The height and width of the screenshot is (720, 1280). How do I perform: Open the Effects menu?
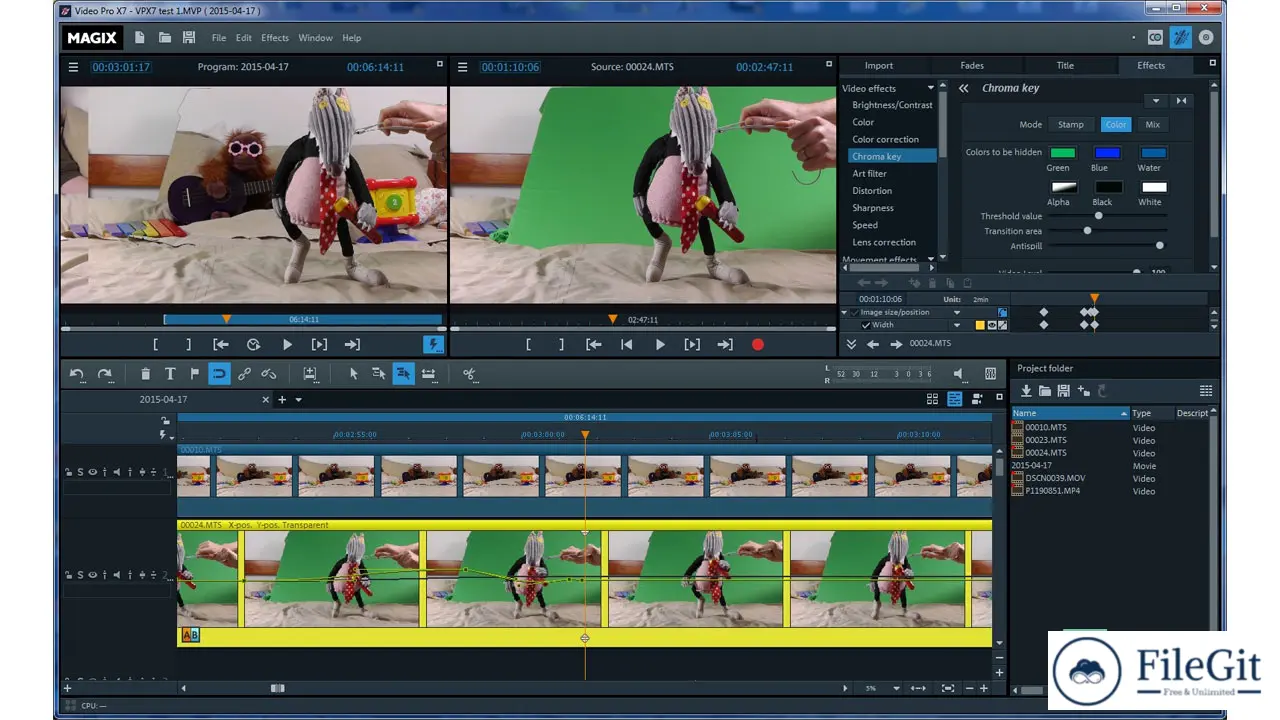(275, 38)
